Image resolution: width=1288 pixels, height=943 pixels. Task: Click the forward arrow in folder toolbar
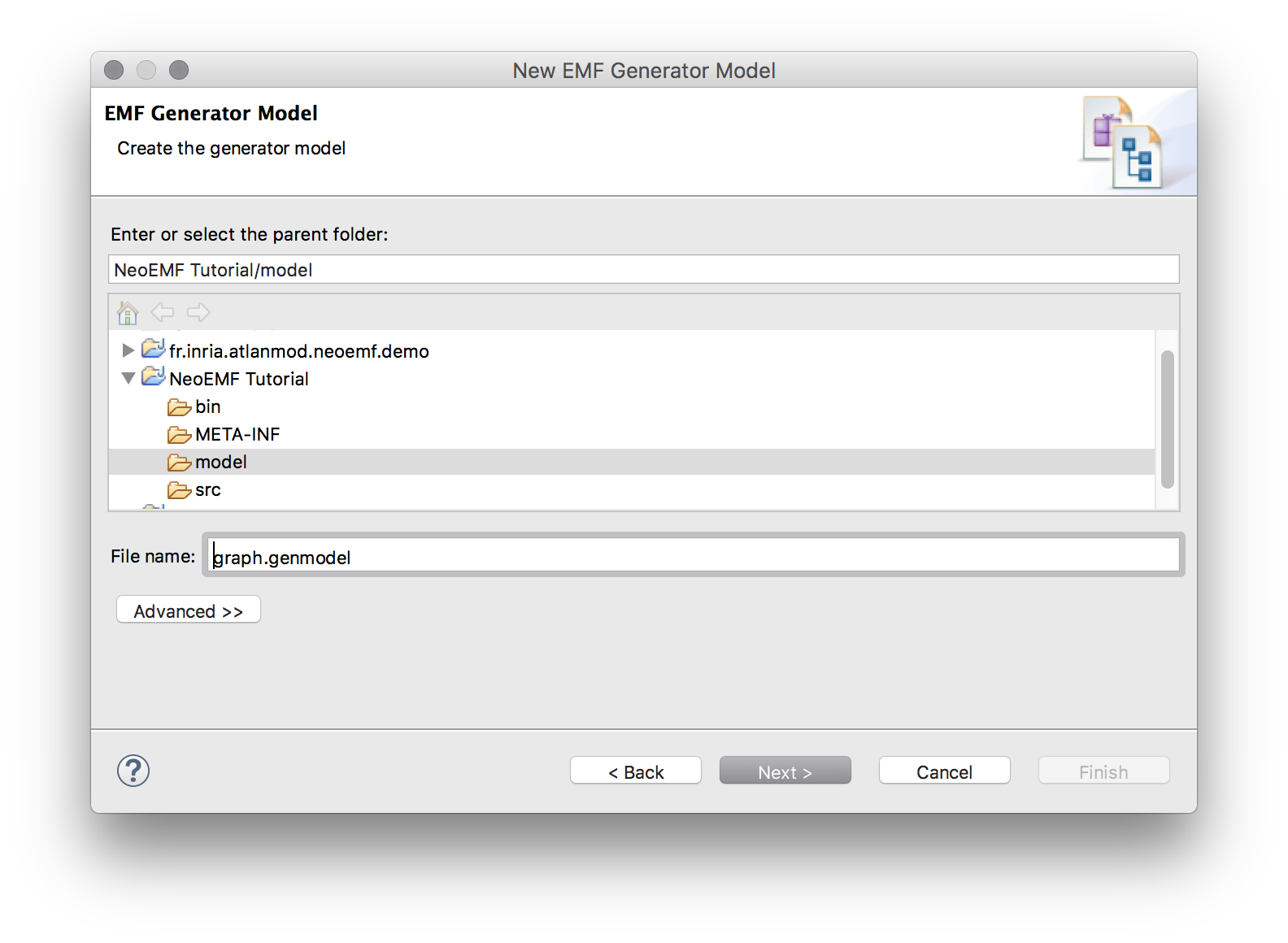[x=198, y=312]
